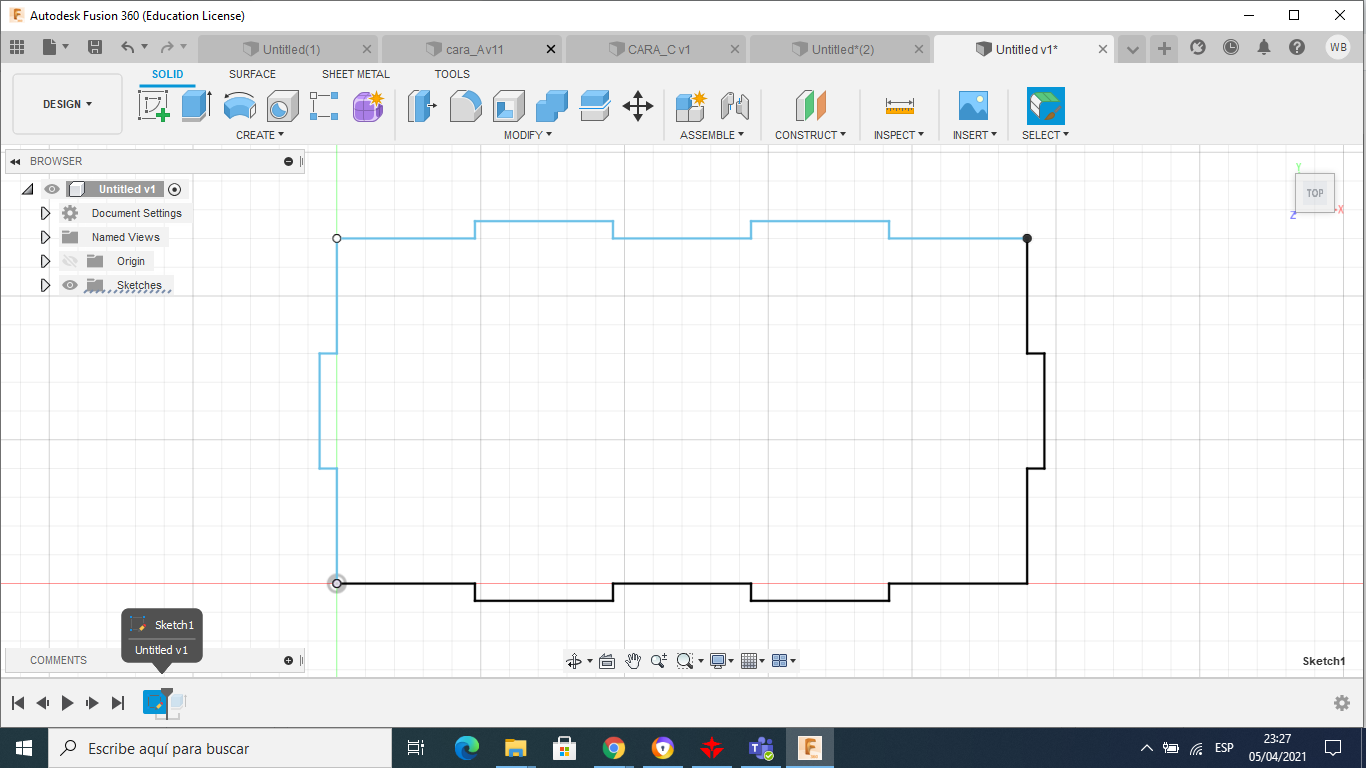Image resolution: width=1366 pixels, height=768 pixels.
Task: Hide the Sketches folder
Action: 70,285
